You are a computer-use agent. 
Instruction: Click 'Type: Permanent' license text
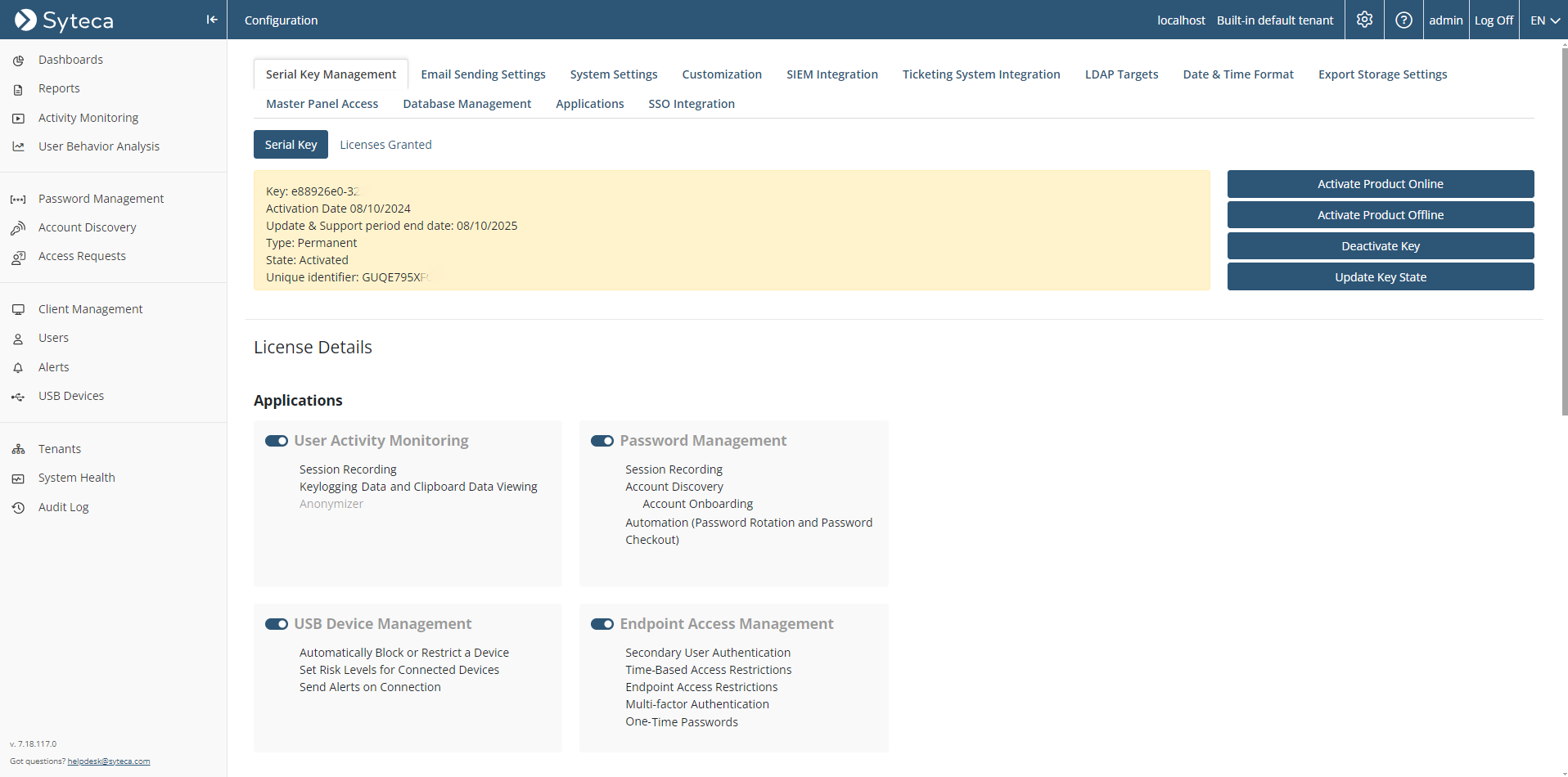[311, 243]
